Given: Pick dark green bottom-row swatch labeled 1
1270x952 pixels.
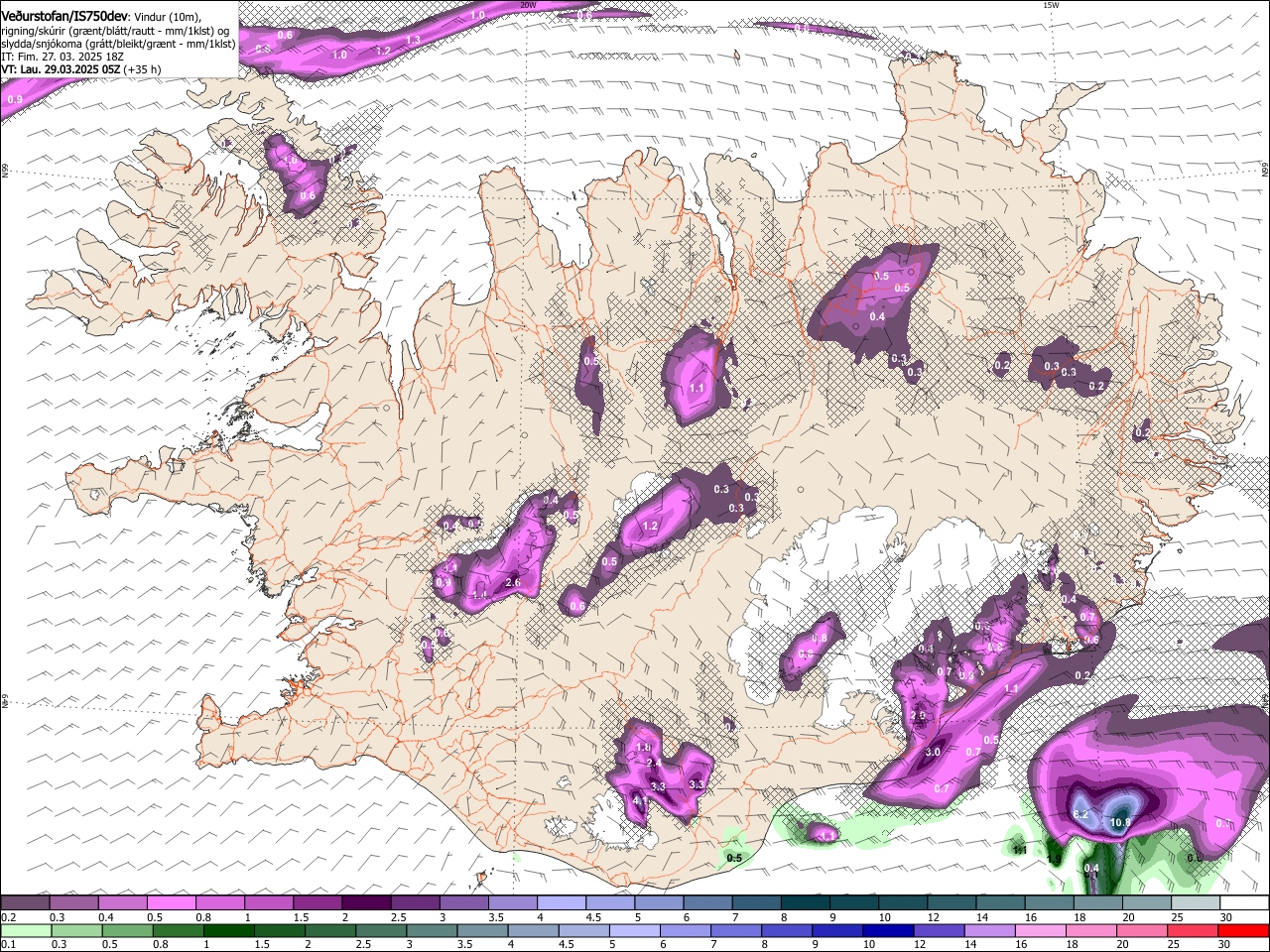Looking at the screenshot, I should 230,930.
